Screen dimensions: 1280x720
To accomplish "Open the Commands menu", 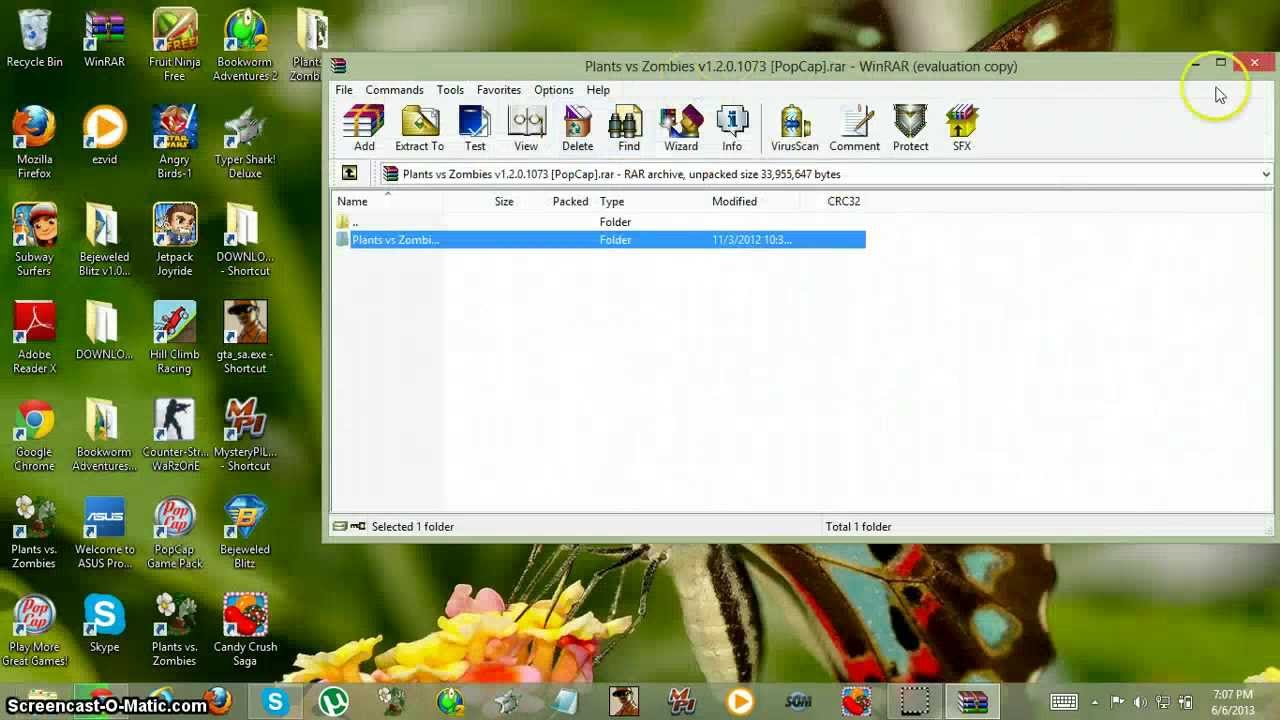I will coord(394,90).
